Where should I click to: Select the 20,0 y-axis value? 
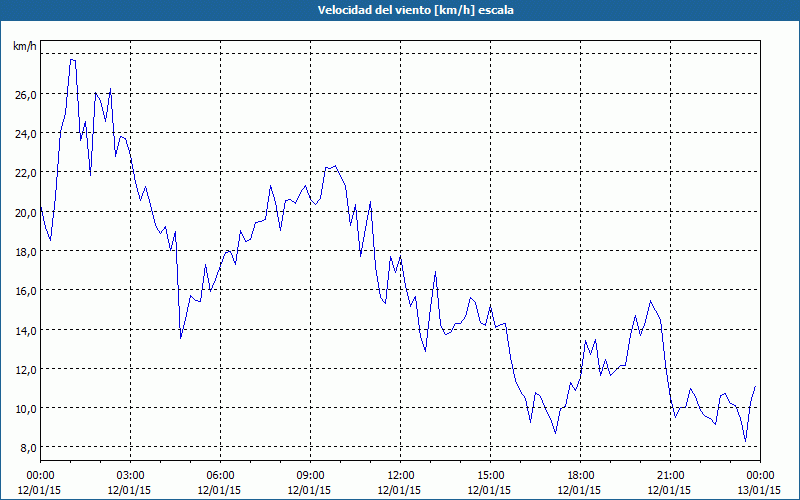point(26,213)
